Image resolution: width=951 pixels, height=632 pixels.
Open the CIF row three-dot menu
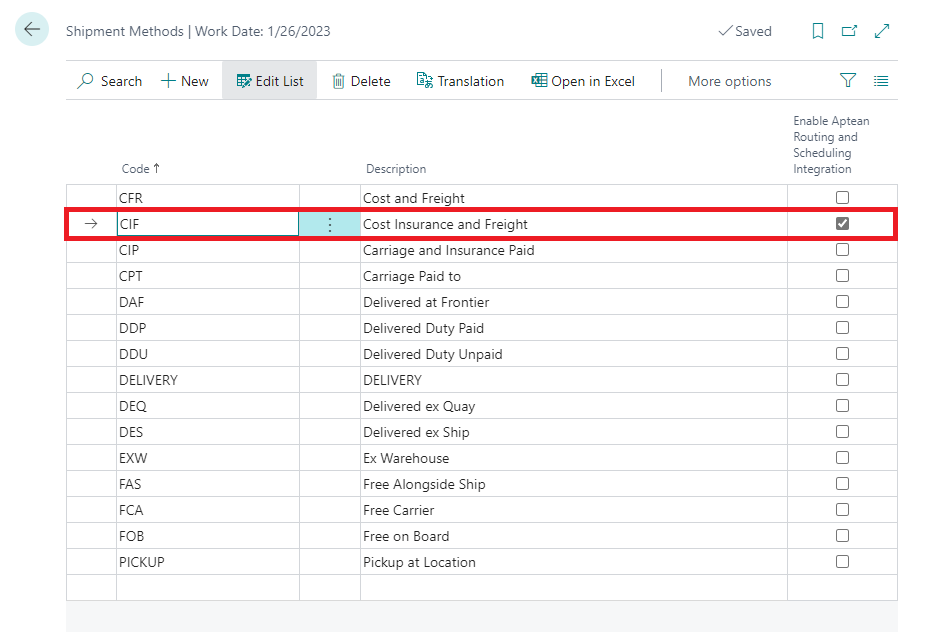tap(330, 225)
